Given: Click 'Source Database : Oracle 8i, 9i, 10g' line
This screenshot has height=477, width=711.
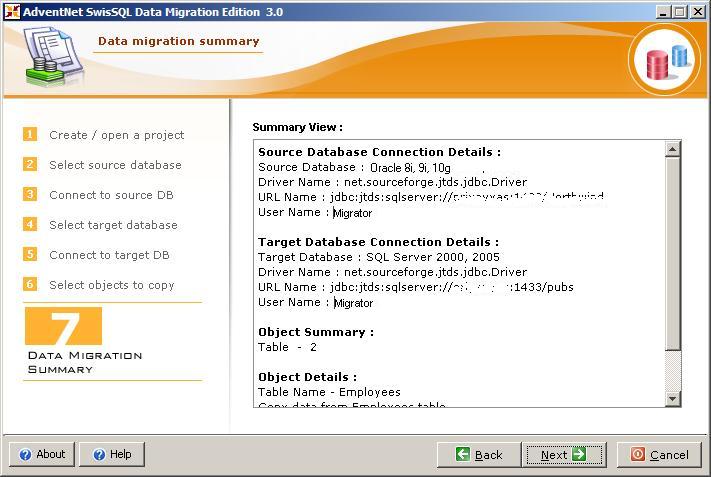Looking at the screenshot, I should pos(354,167).
